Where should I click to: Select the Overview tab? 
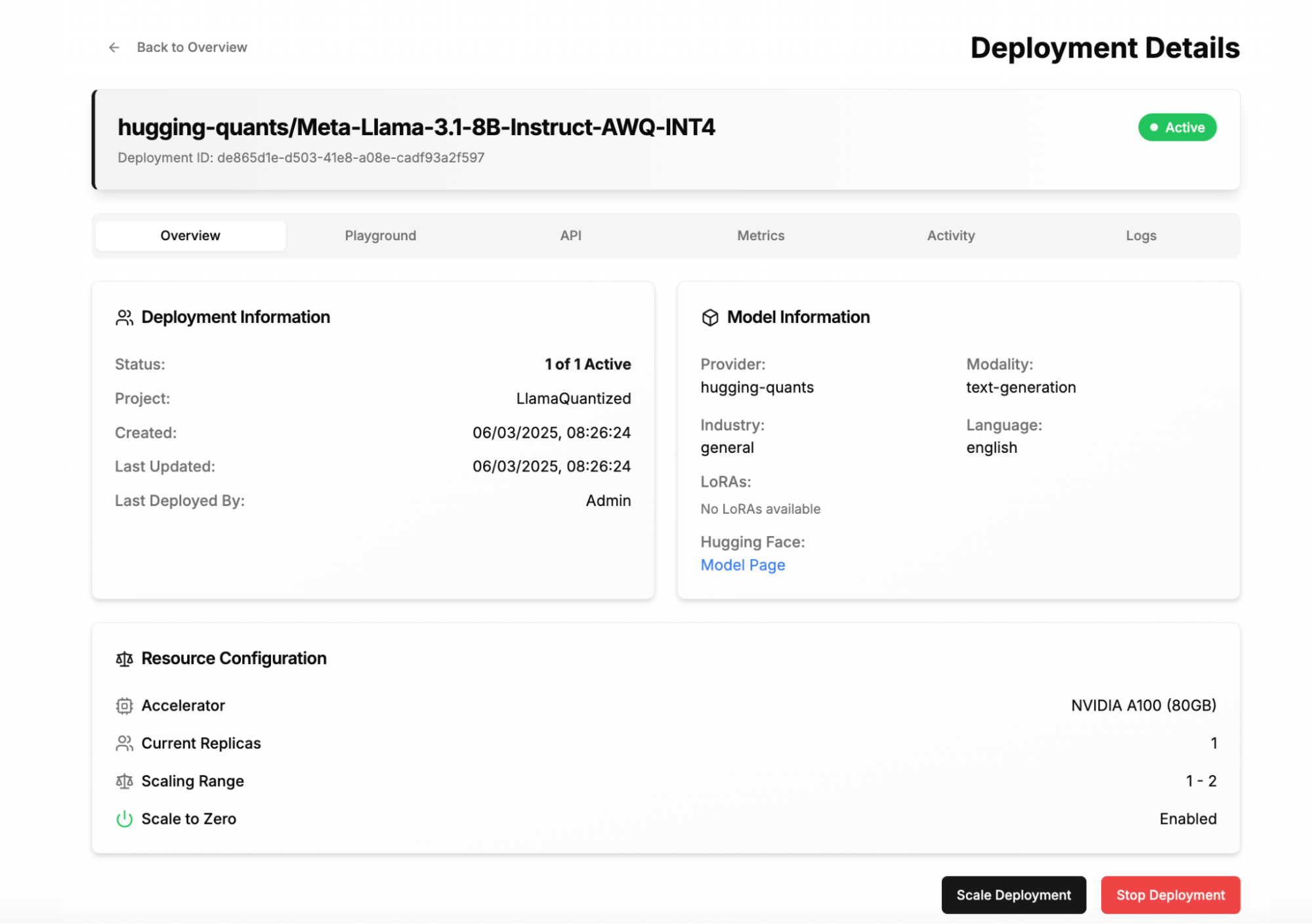190,236
